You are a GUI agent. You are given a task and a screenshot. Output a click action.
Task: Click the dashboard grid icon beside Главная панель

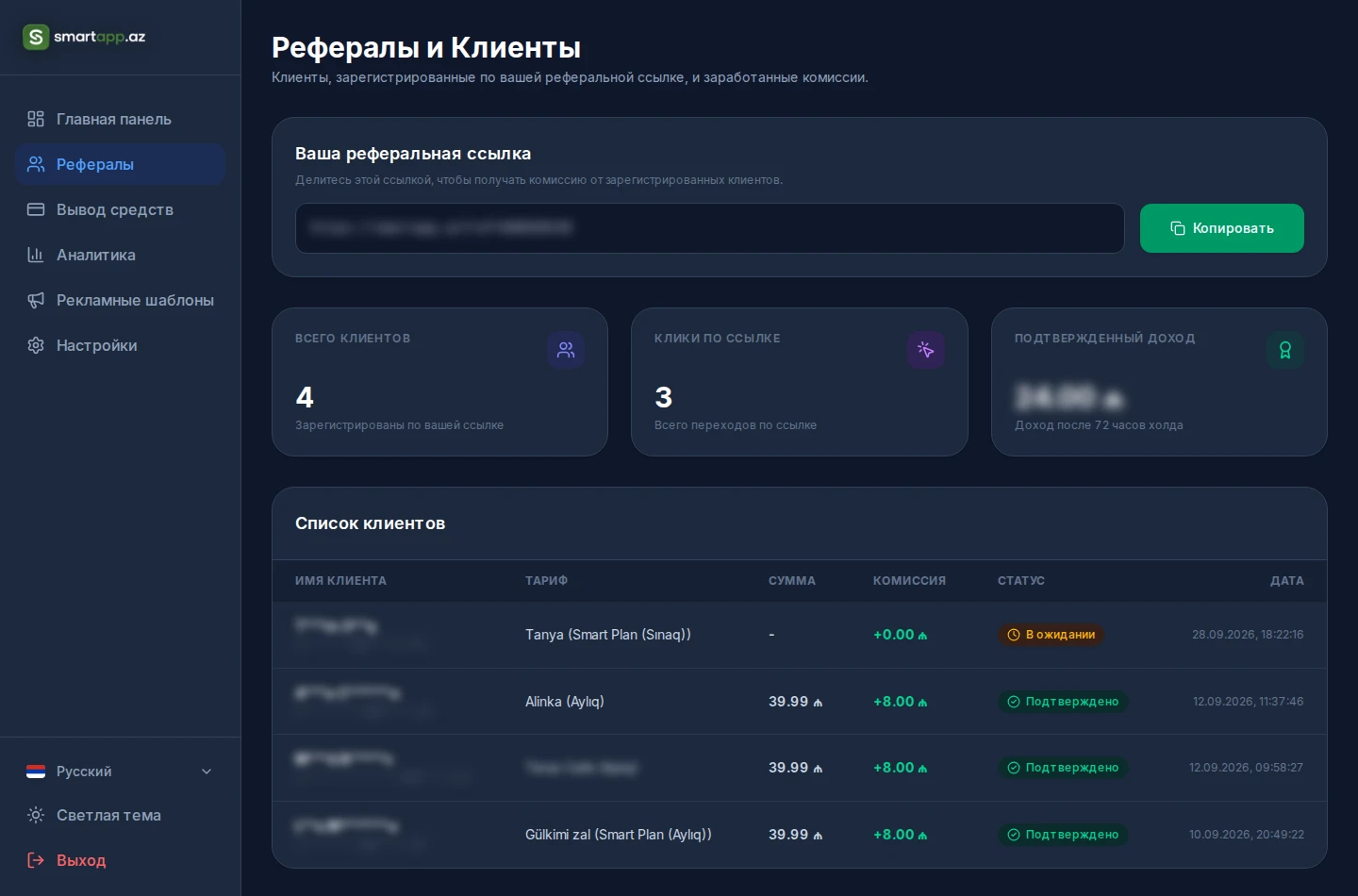tap(36, 119)
